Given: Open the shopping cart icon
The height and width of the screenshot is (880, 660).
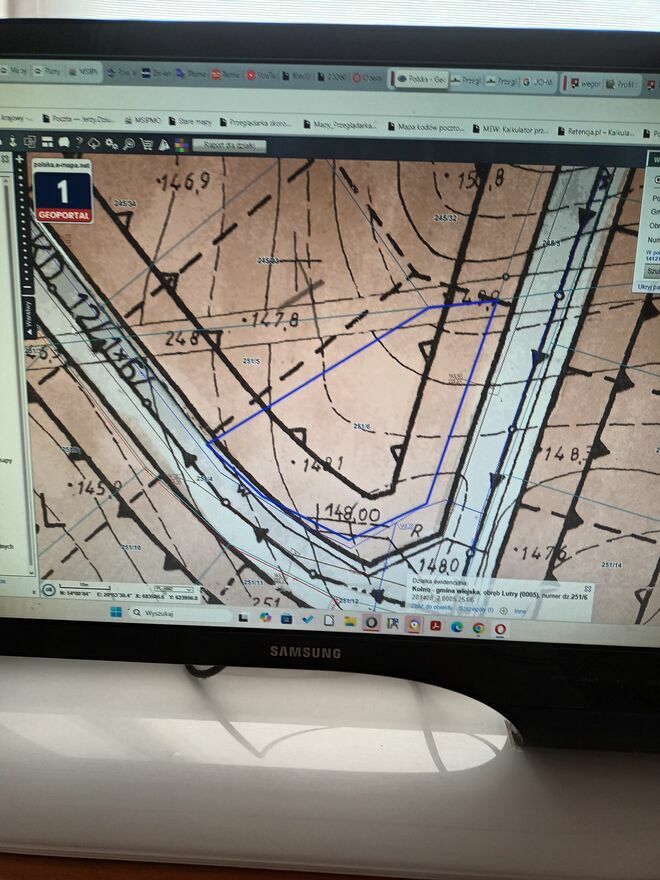Looking at the screenshot, I should click(x=146, y=145).
